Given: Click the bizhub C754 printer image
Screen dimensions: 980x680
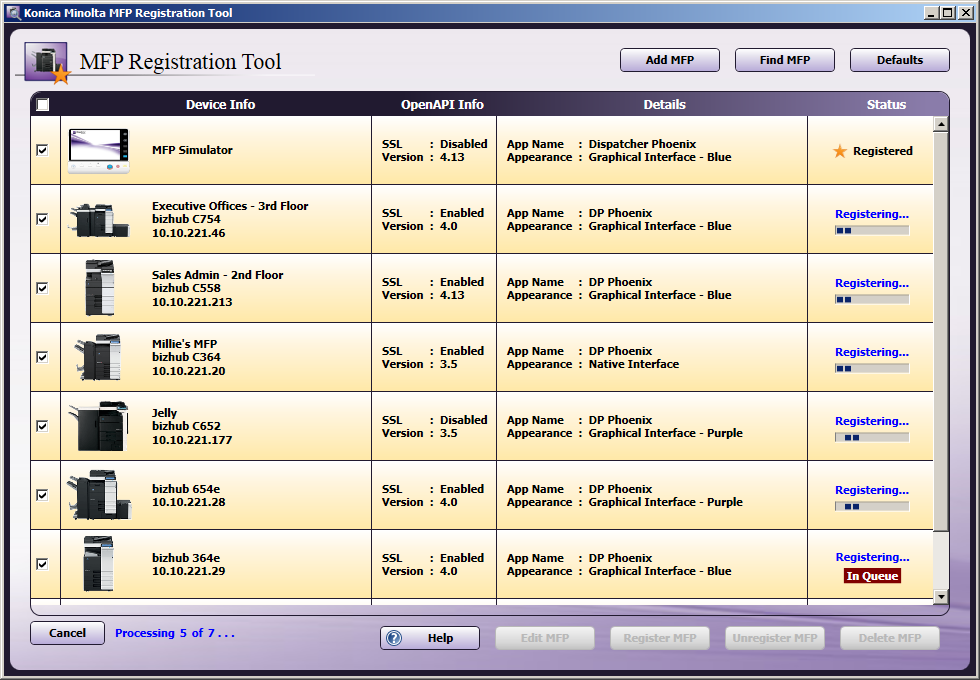Looking at the screenshot, I should (x=99, y=220).
